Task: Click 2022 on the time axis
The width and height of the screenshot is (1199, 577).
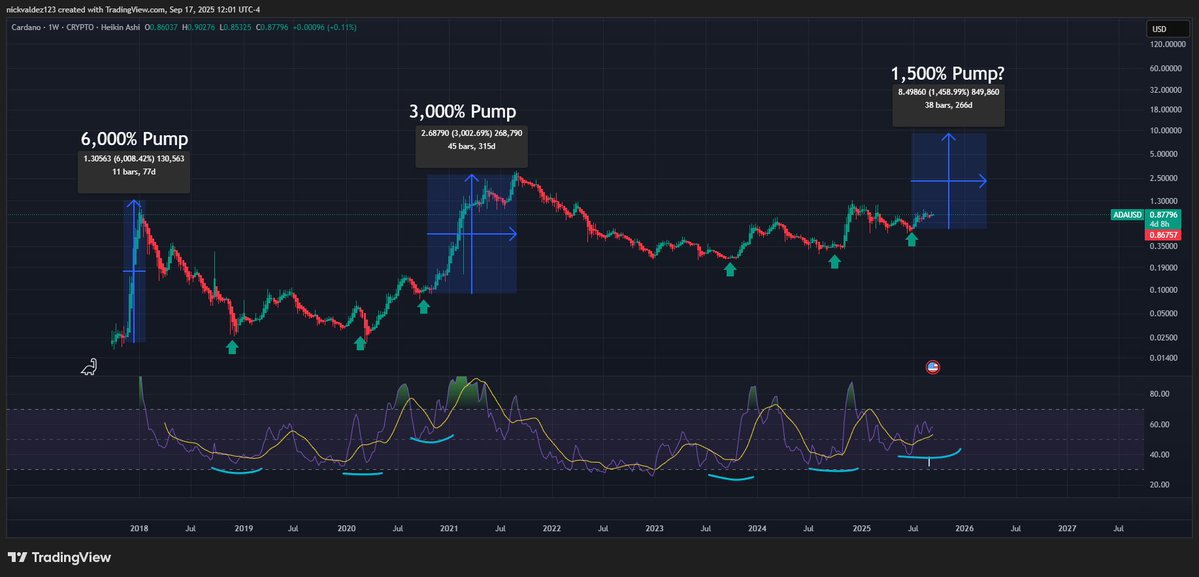Action: pos(551,528)
